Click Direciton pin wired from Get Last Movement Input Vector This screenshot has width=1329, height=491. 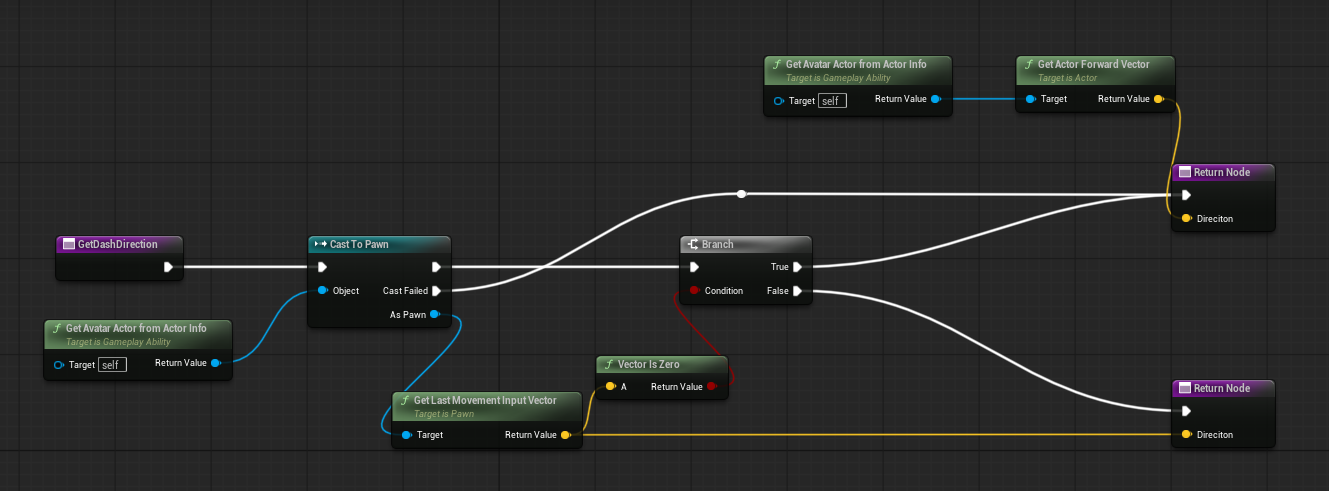[x=1186, y=435]
